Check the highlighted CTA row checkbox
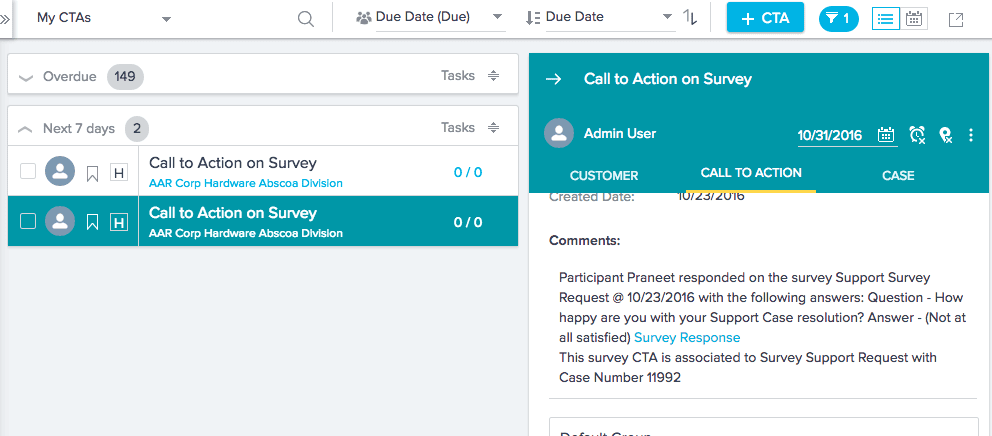Image resolution: width=992 pixels, height=436 pixels. pos(28,221)
